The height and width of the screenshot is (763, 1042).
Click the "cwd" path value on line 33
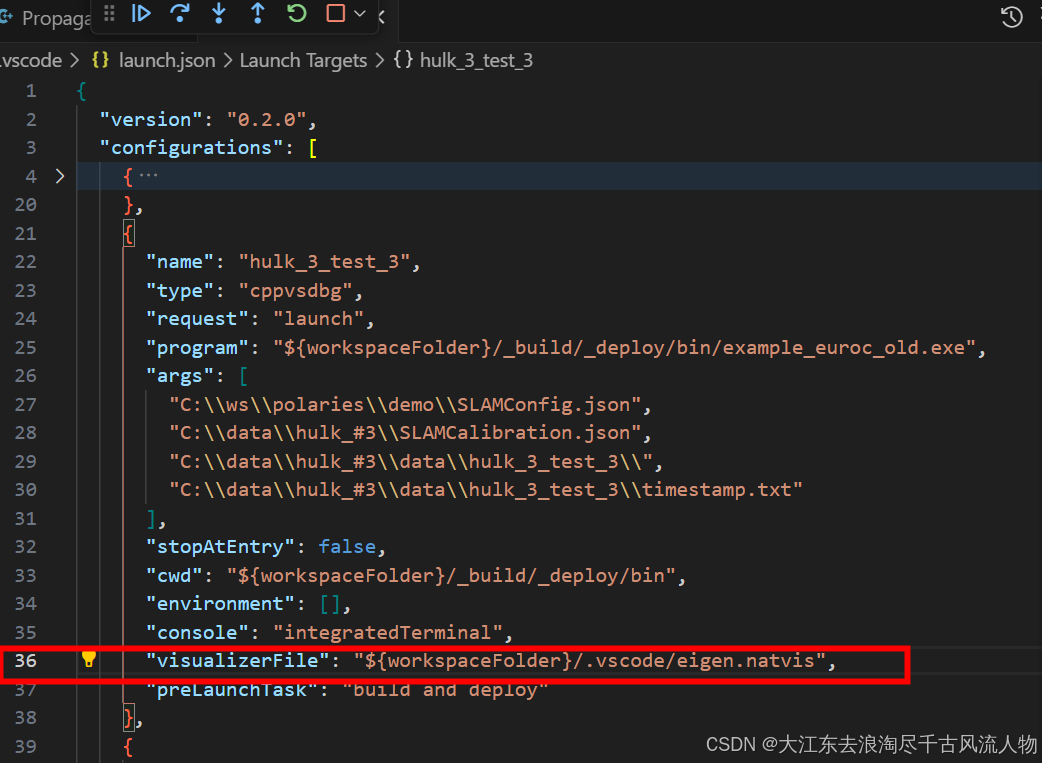pyautogui.click(x=451, y=576)
